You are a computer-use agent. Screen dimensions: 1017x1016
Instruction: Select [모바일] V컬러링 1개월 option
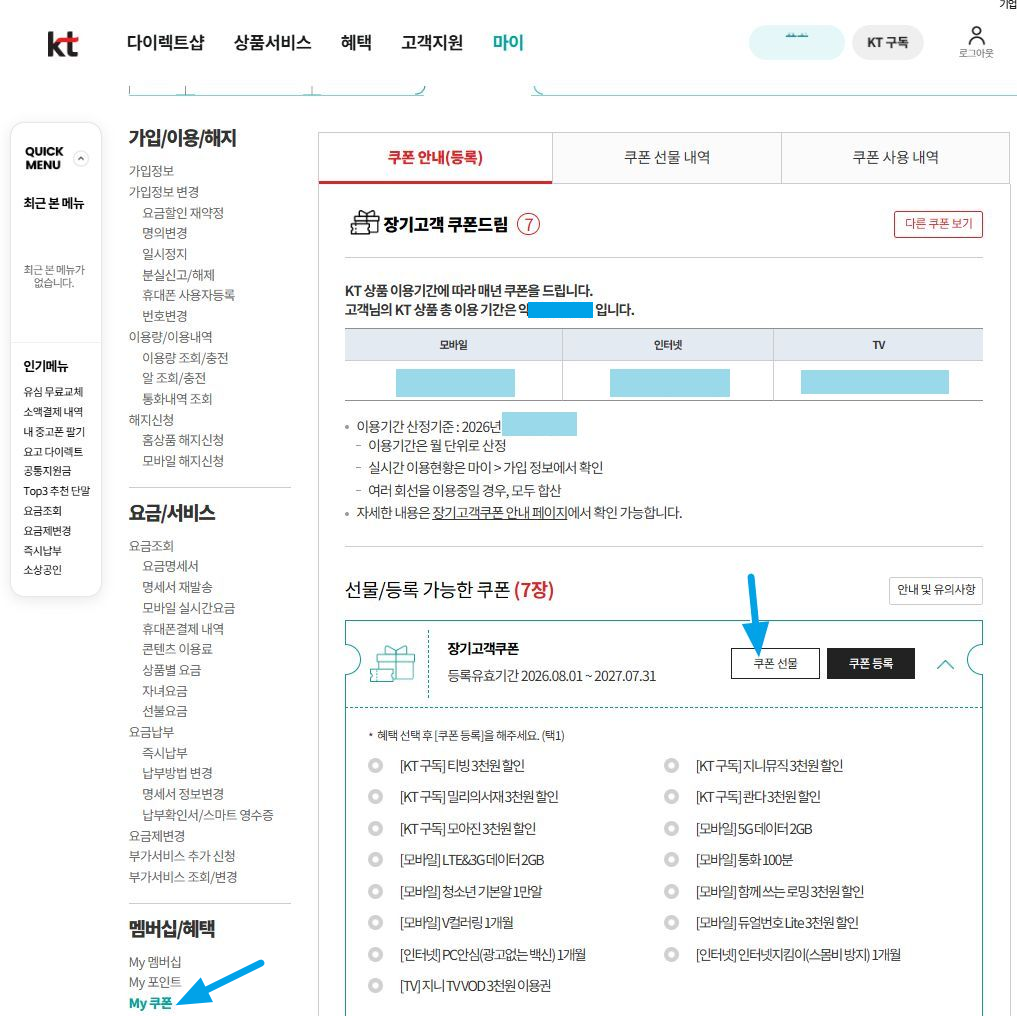(x=376, y=923)
